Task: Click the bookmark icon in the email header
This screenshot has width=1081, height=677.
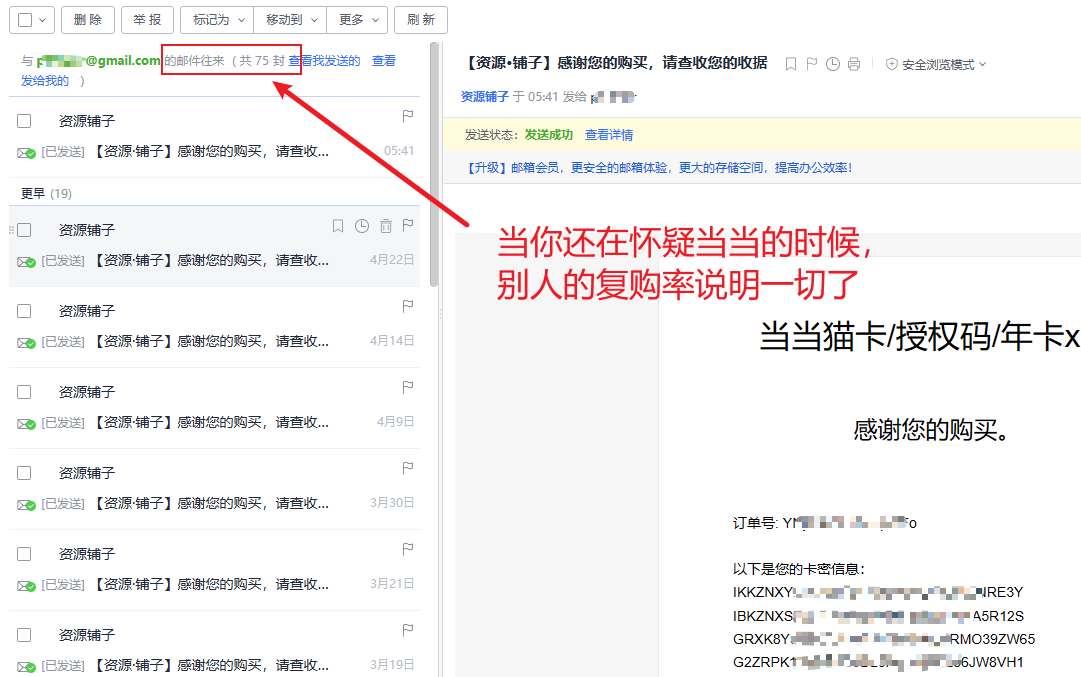Action: click(x=791, y=64)
